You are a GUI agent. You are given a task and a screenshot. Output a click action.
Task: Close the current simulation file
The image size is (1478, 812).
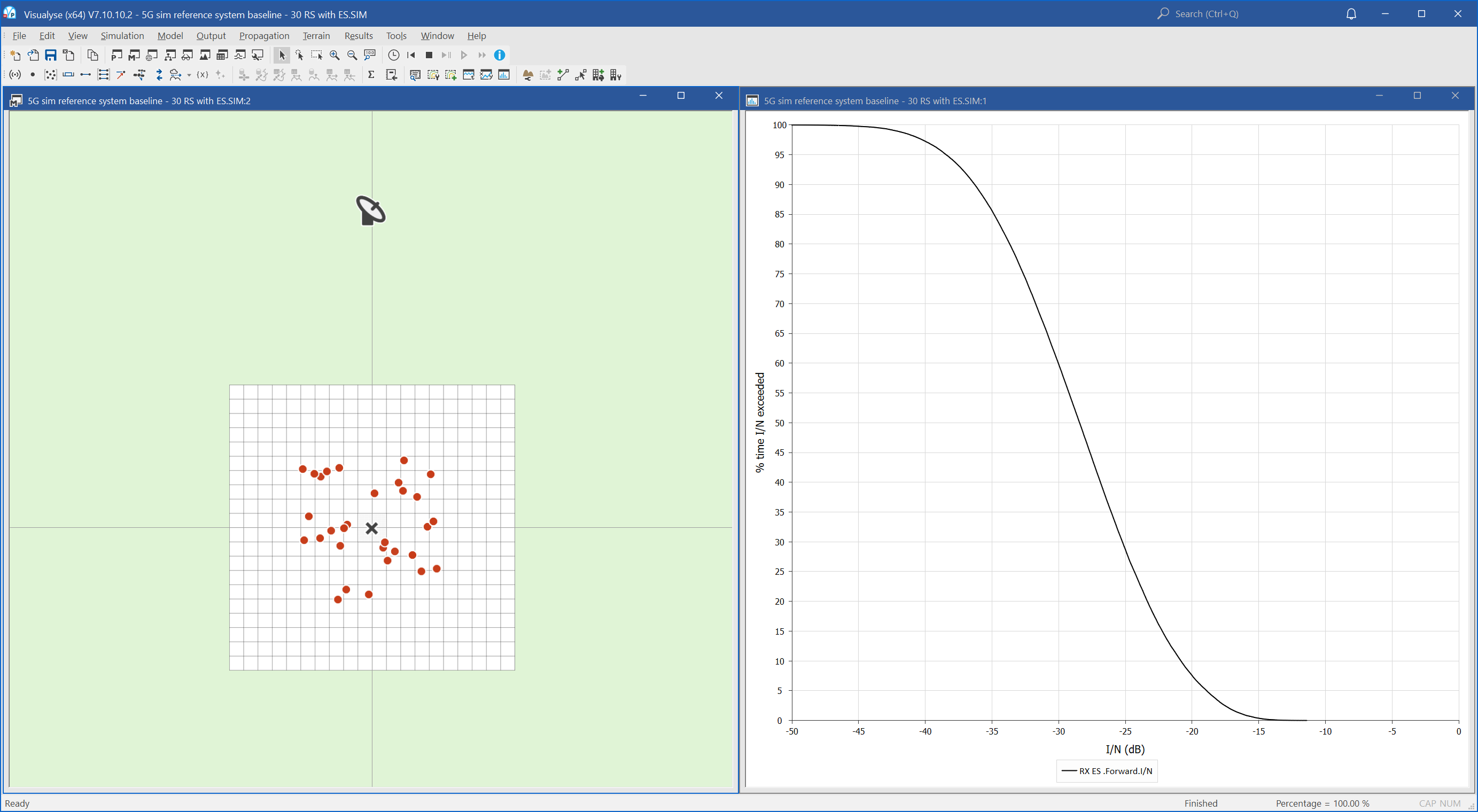pyautogui.click(x=69, y=55)
